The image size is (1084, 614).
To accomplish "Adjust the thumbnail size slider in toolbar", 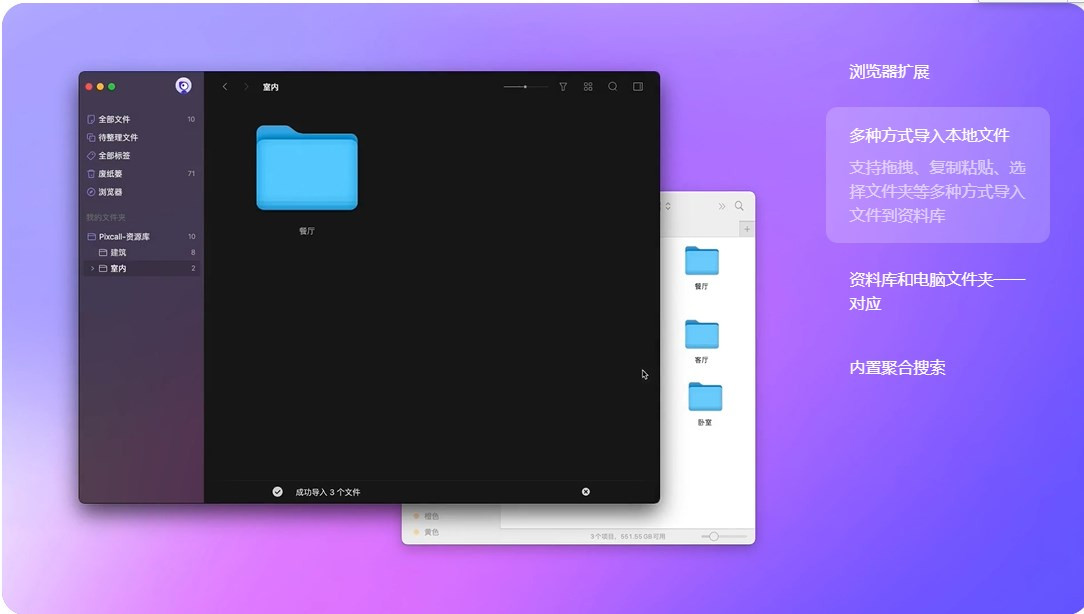I will (525, 86).
